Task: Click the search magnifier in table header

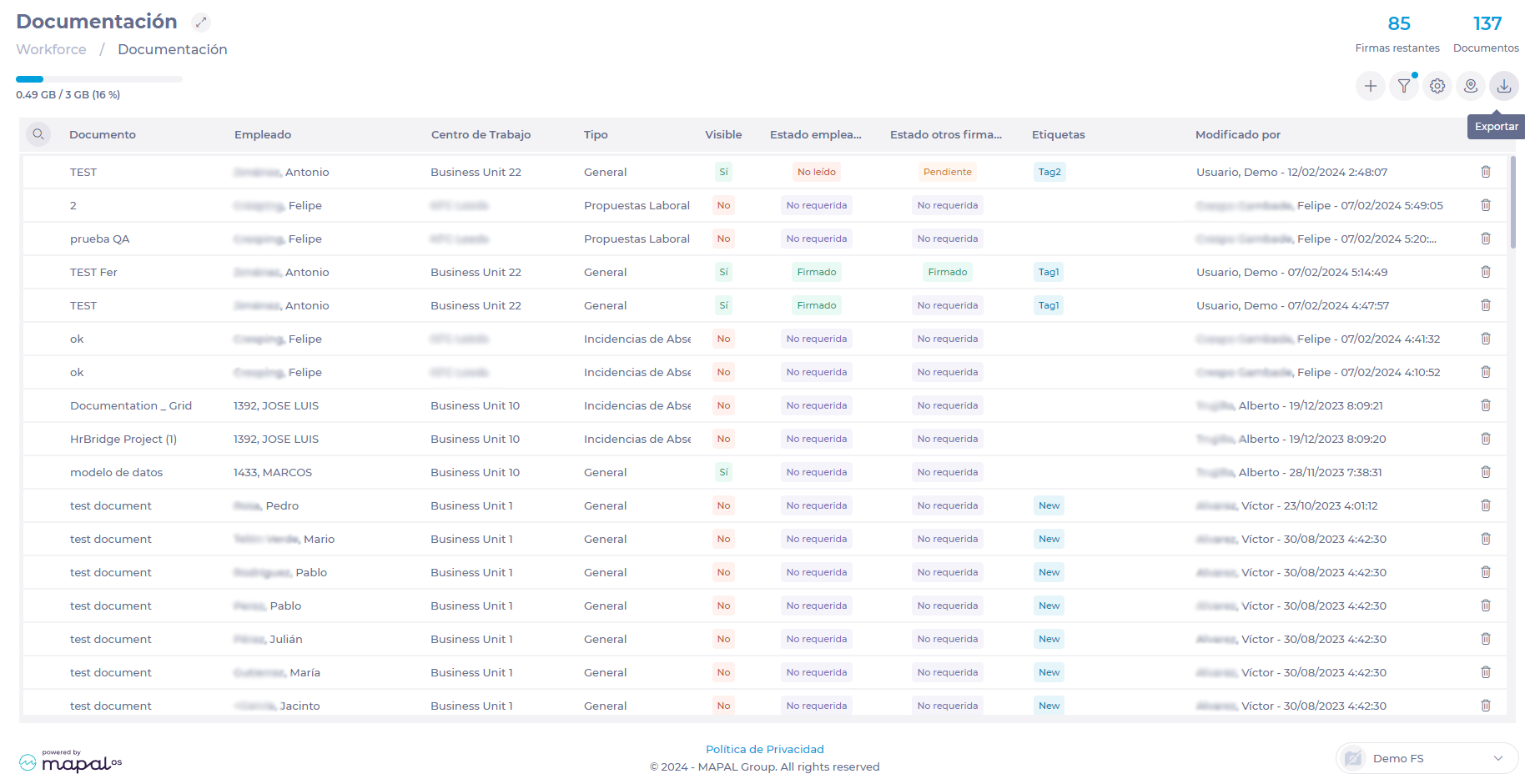Action: point(38,134)
